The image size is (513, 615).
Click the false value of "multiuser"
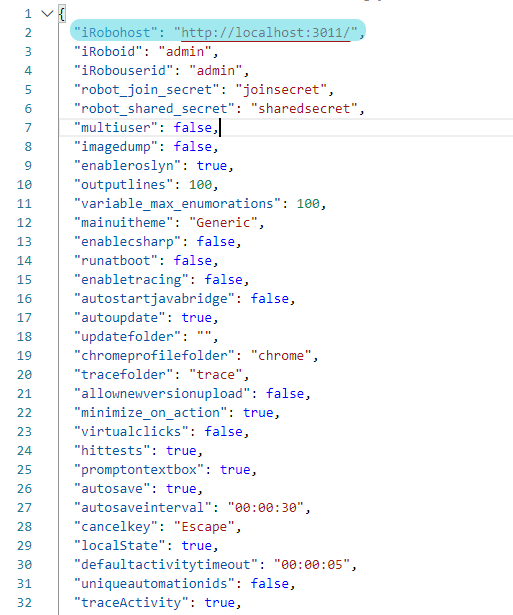coord(193,127)
